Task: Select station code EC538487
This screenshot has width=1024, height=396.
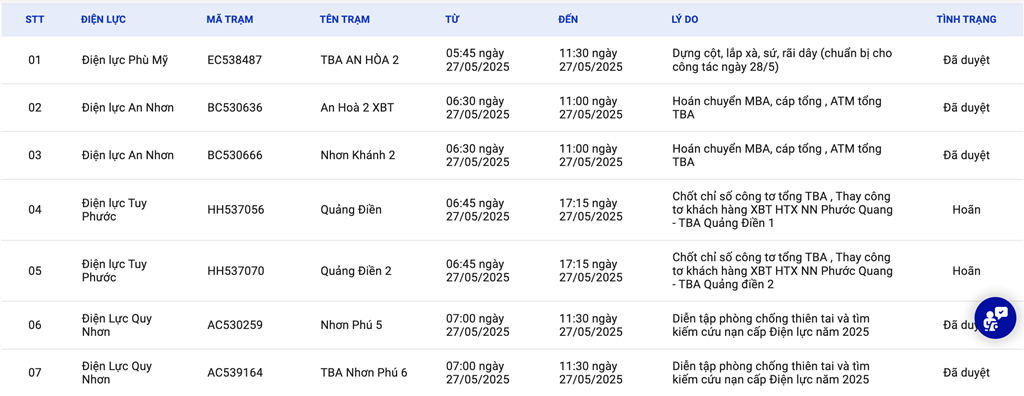Action: [234, 60]
